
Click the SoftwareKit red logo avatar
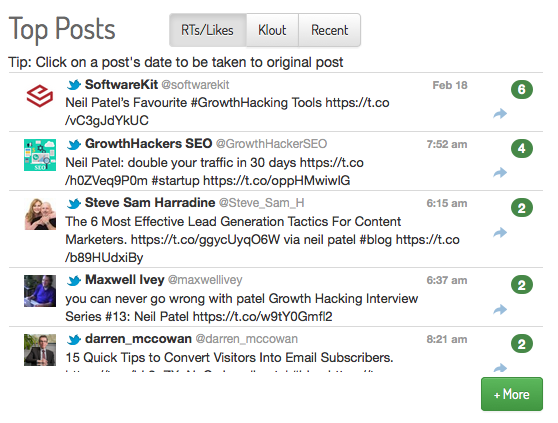click(40, 96)
